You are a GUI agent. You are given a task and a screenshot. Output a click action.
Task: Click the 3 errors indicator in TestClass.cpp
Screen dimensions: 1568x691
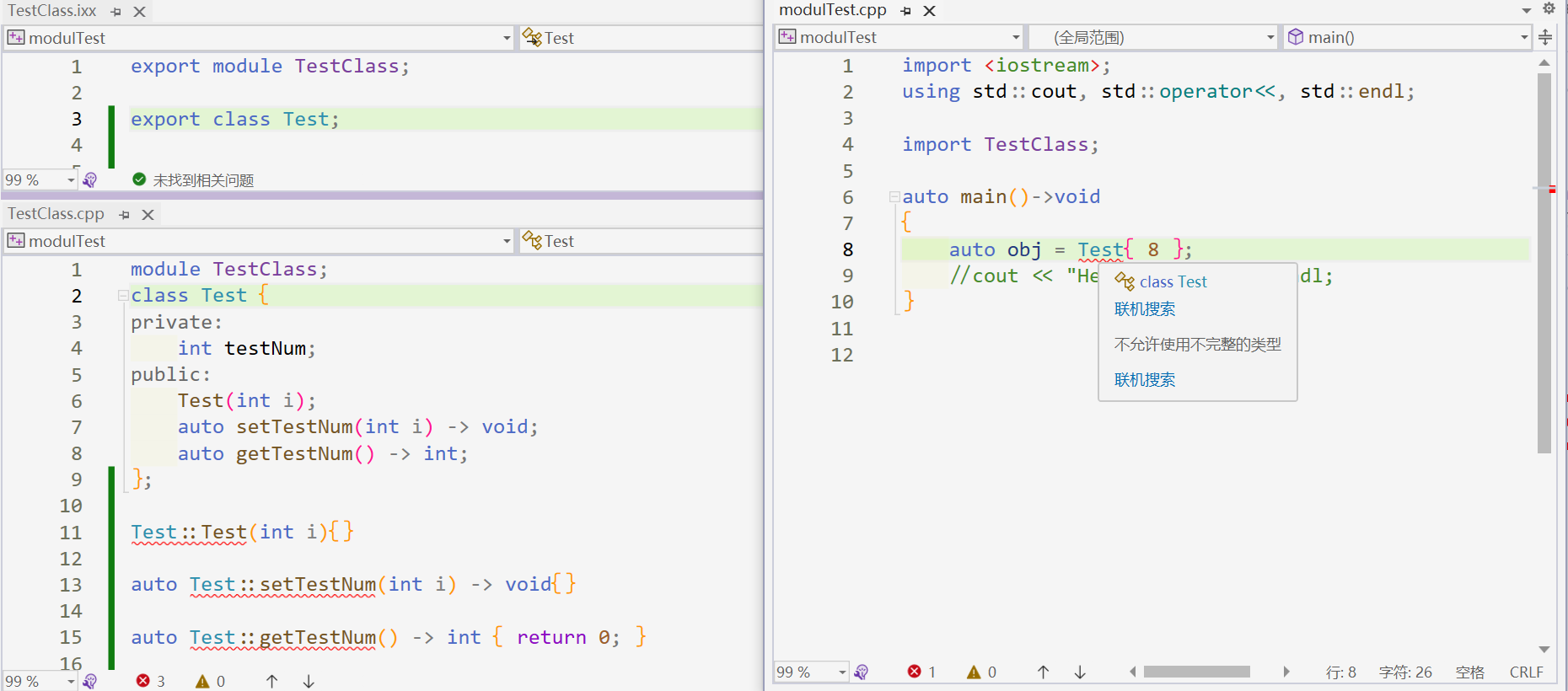pyautogui.click(x=151, y=681)
